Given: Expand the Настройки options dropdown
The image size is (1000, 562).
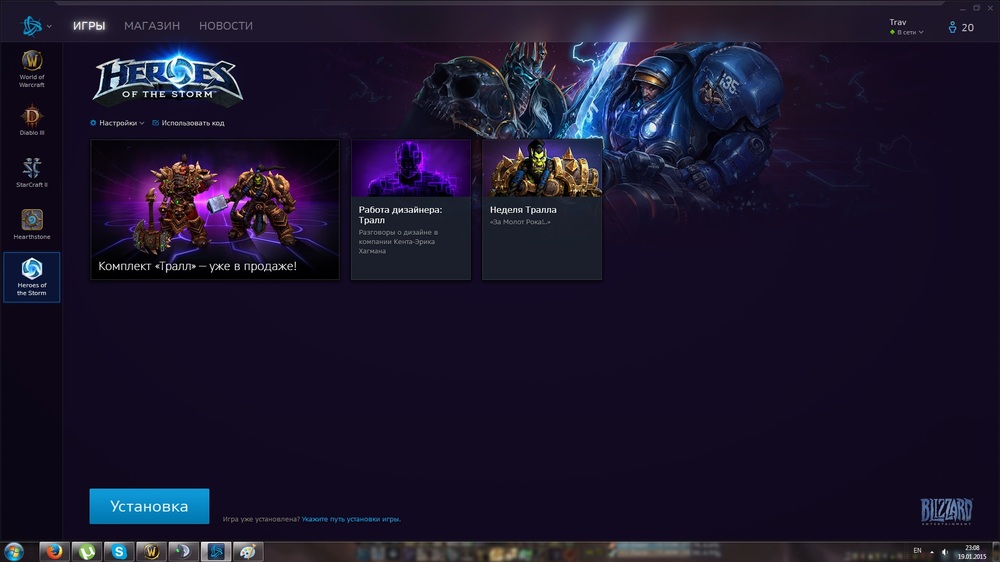Looking at the screenshot, I should click(118, 123).
